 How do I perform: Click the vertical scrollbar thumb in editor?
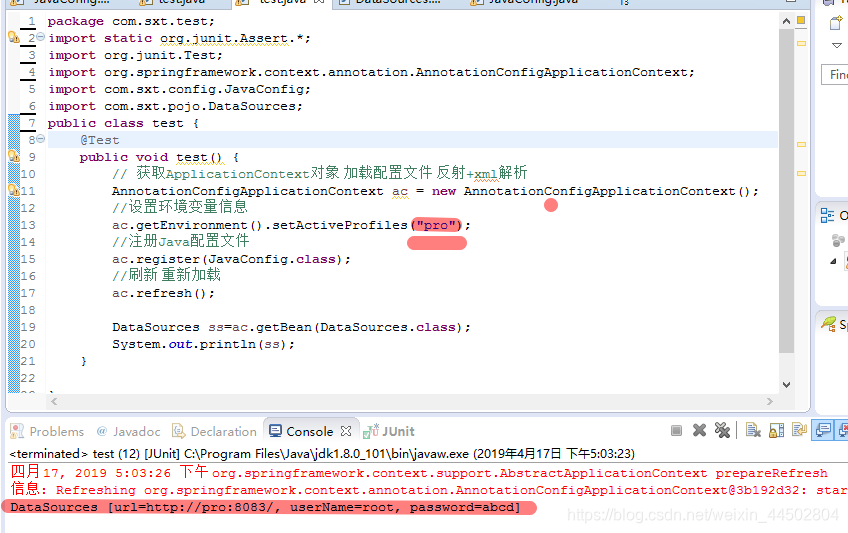[786, 191]
